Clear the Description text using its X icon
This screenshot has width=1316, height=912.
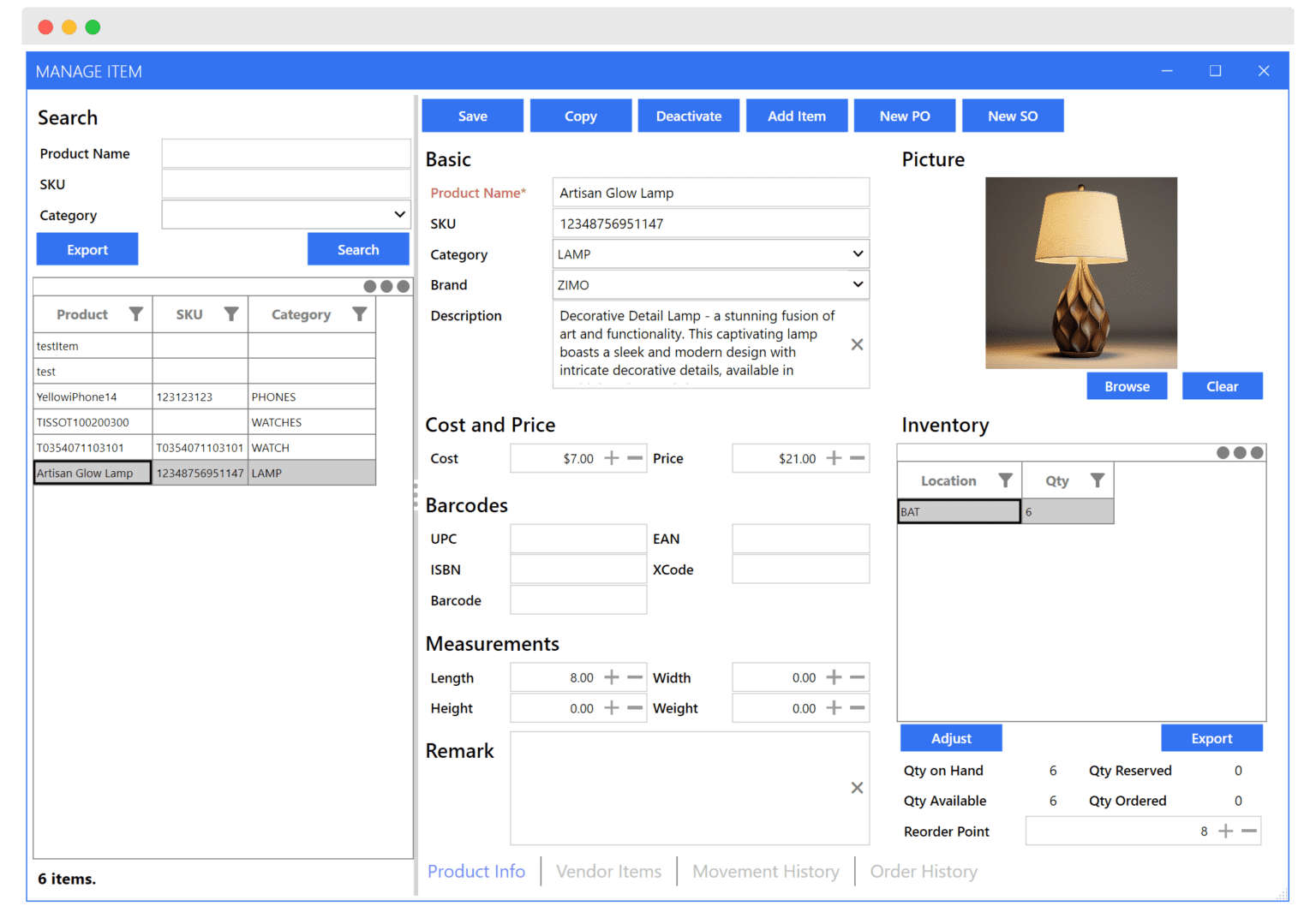857,344
